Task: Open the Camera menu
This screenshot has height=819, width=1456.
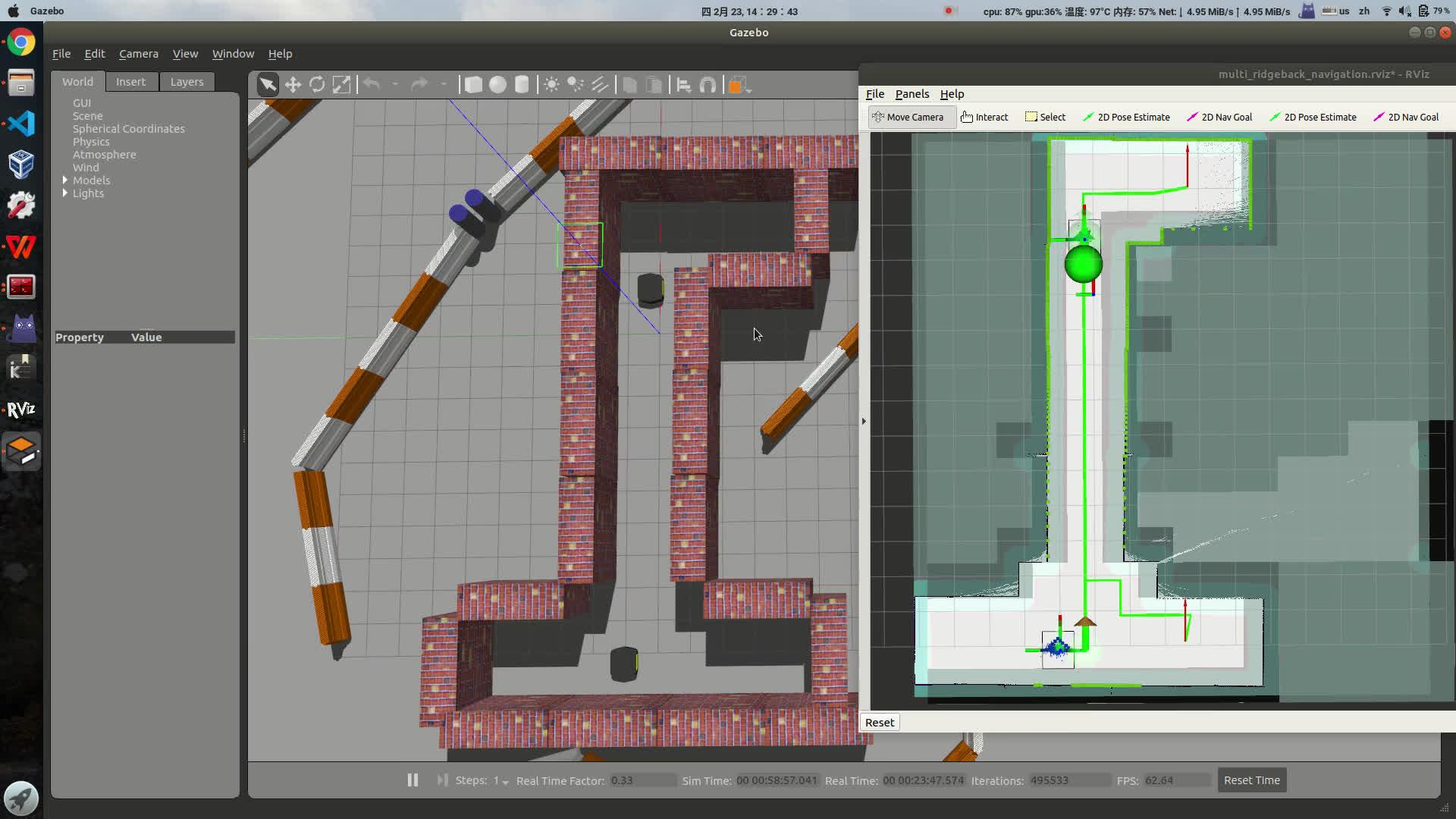Action: [x=138, y=54]
